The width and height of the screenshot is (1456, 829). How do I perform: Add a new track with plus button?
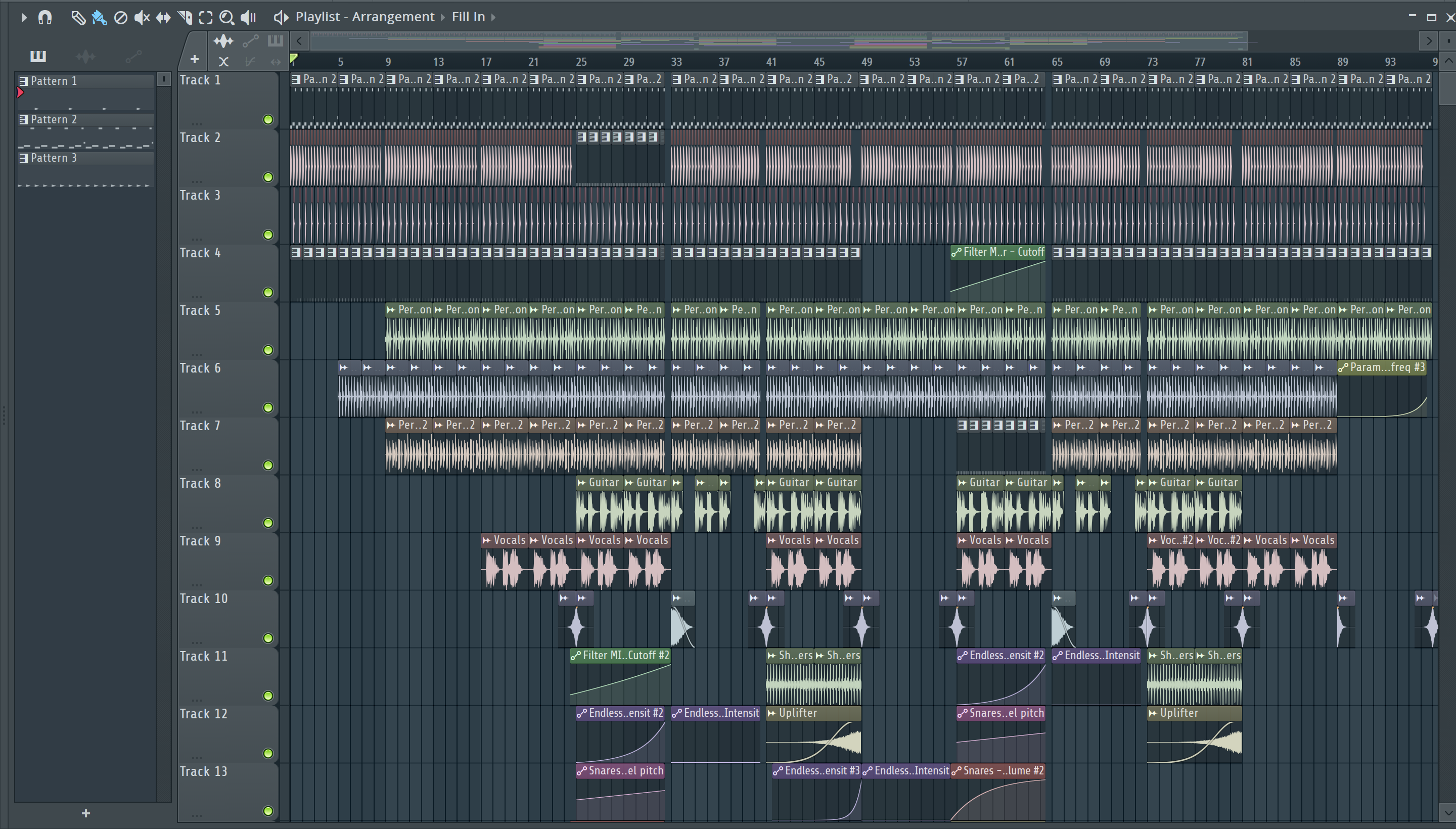(194, 59)
